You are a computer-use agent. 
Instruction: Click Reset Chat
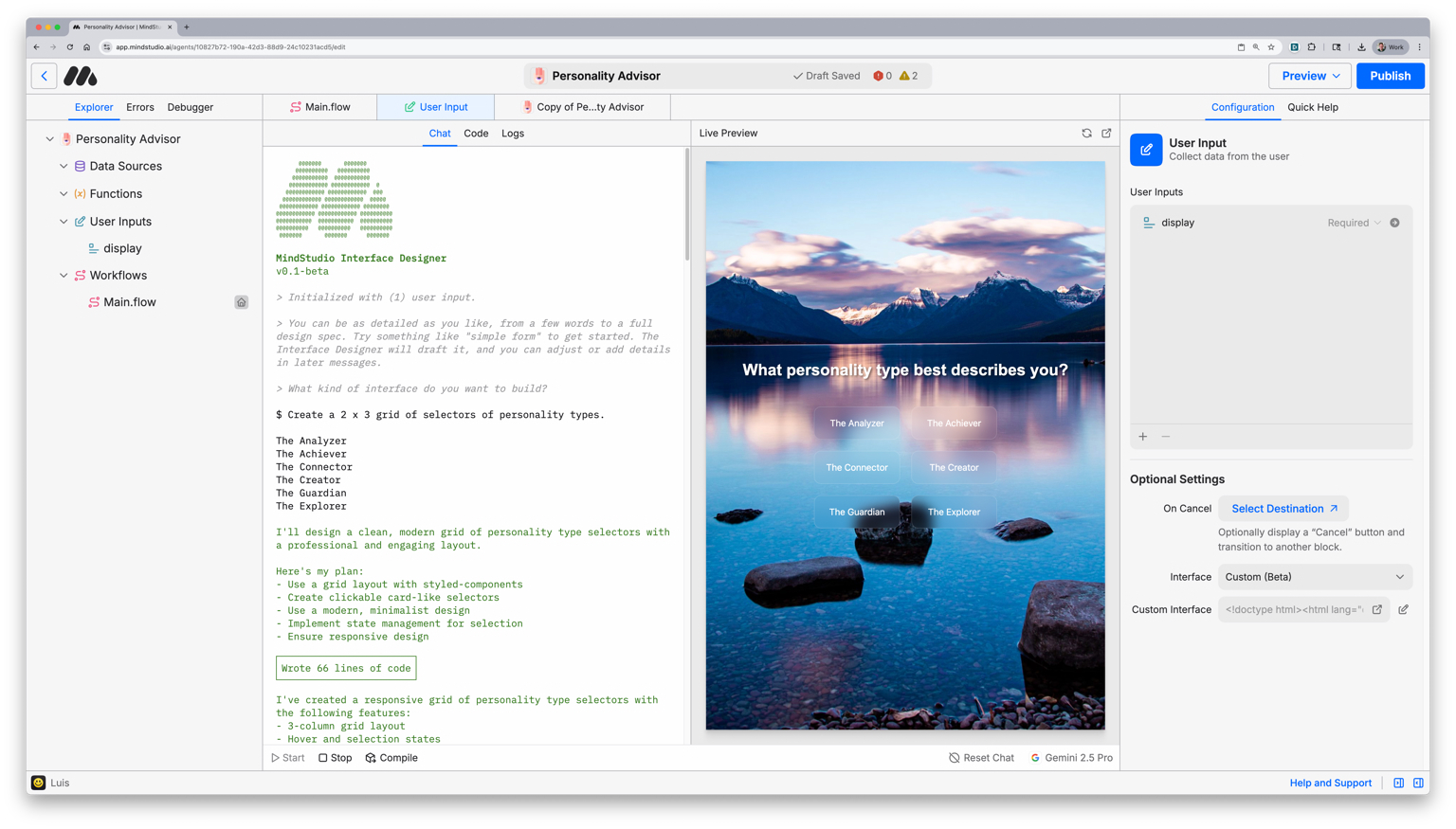point(981,758)
